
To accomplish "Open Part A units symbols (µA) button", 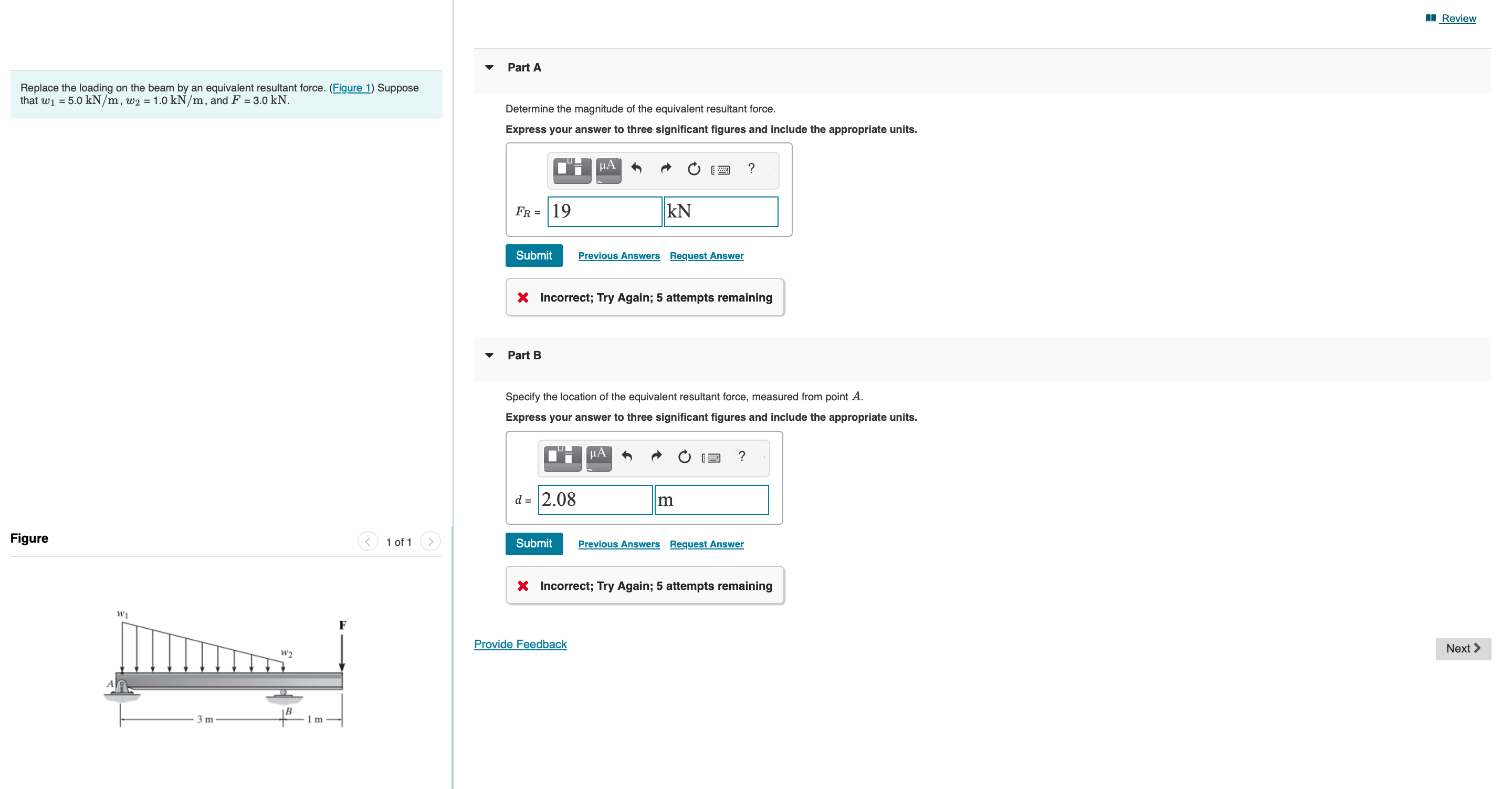I will coord(607,169).
